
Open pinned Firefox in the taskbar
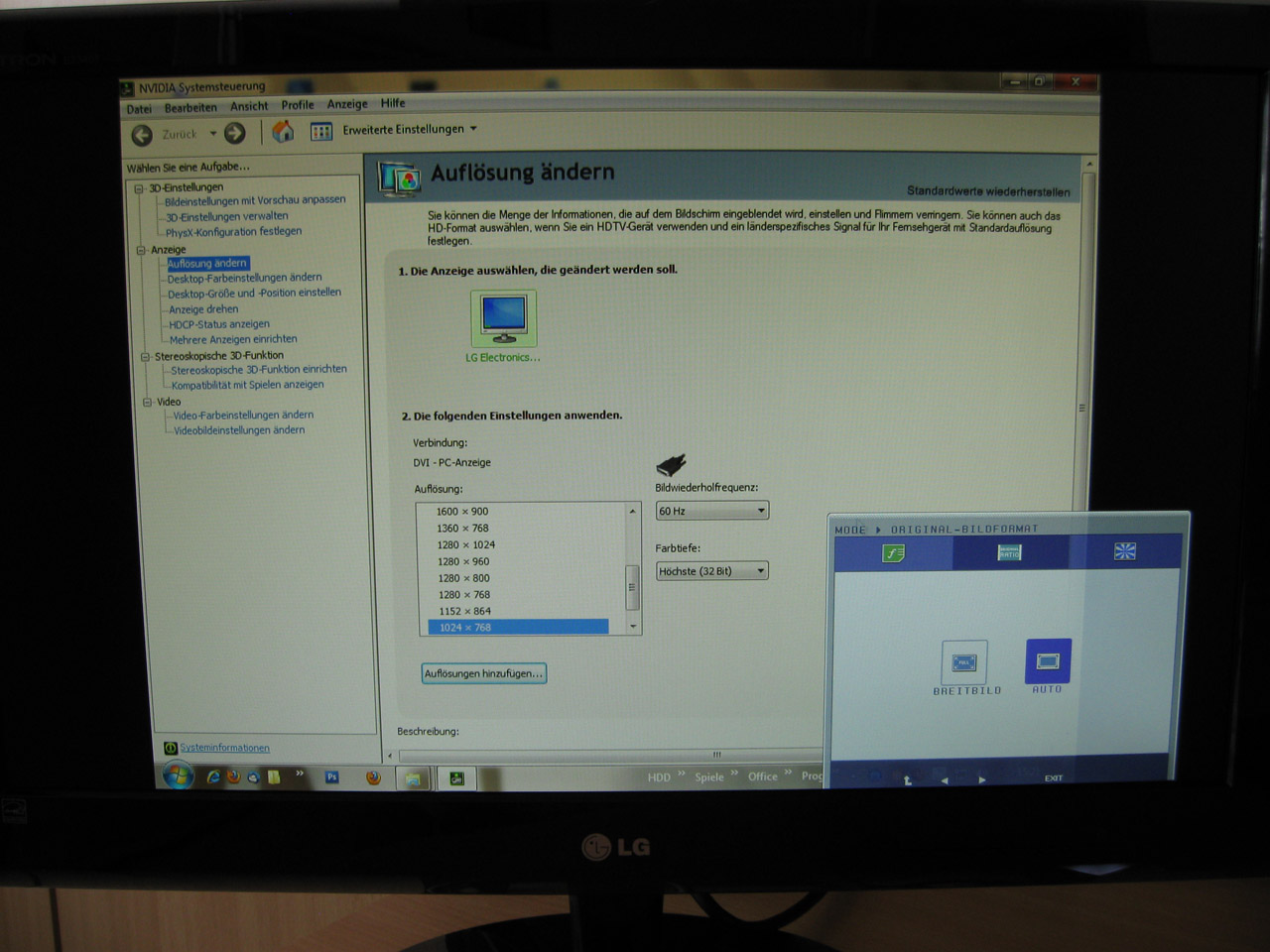(x=373, y=777)
